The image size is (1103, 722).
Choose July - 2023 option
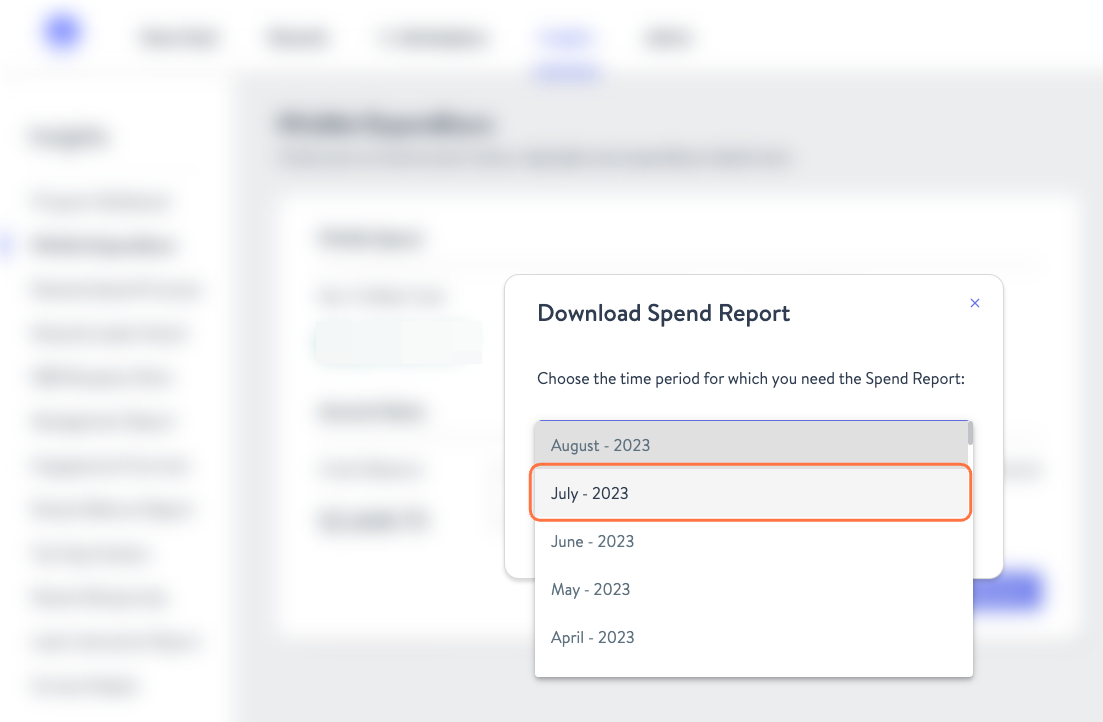click(751, 493)
